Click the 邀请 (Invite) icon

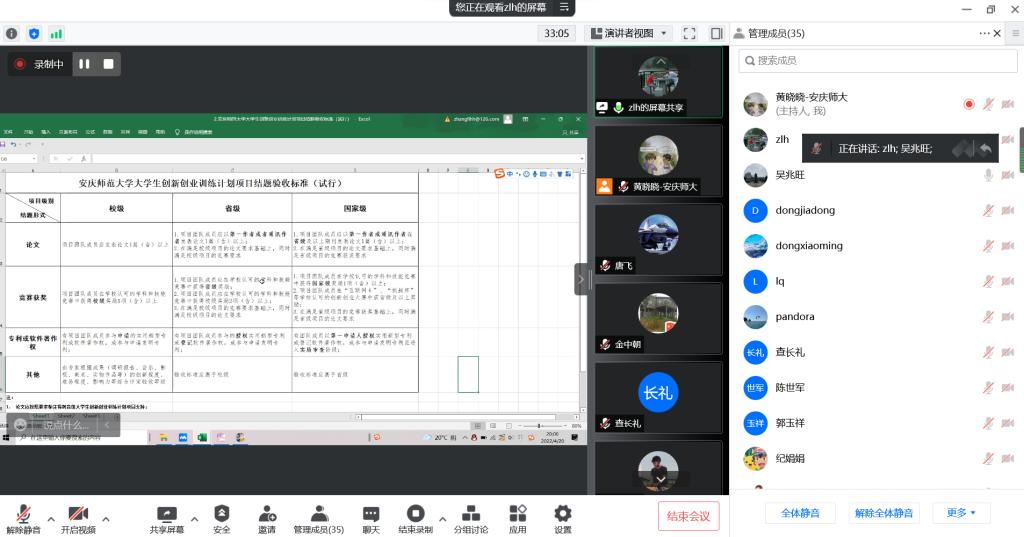point(266,514)
